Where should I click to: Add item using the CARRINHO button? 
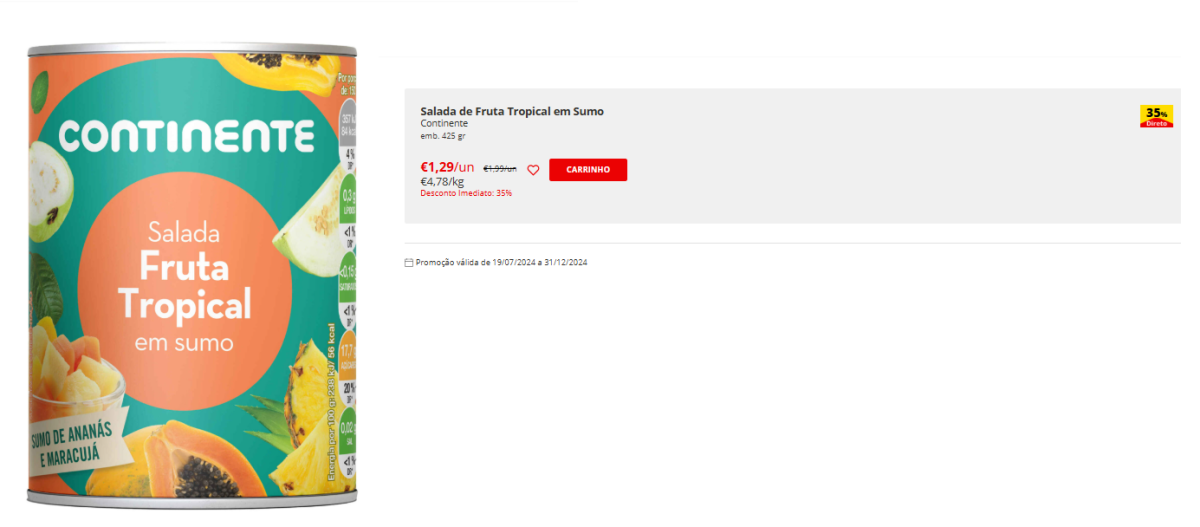click(x=588, y=170)
